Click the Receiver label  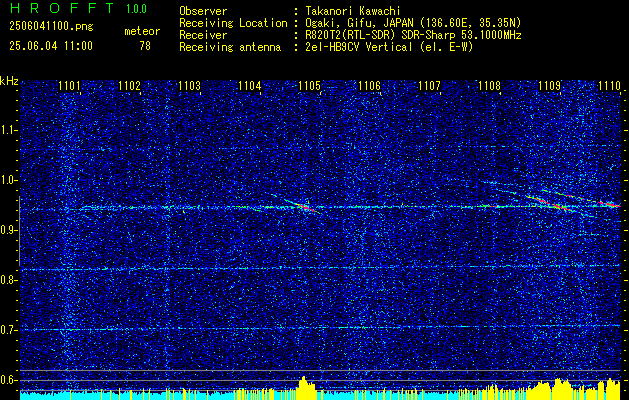(203, 35)
